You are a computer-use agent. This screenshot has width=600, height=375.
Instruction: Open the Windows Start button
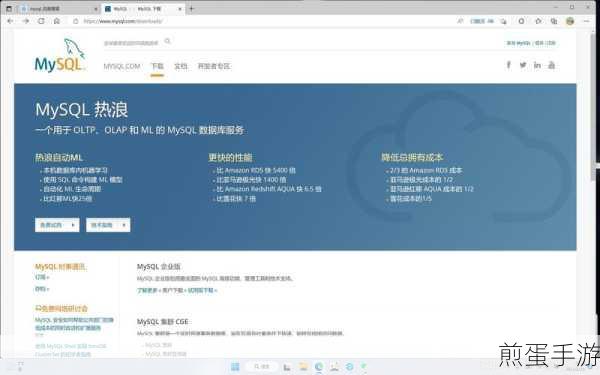click(235, 367)
